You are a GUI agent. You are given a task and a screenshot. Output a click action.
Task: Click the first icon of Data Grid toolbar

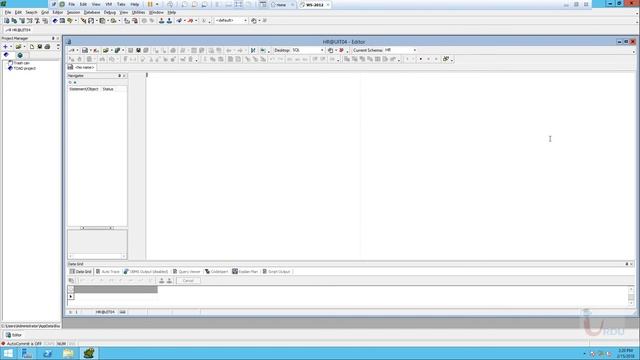point(71,281)
